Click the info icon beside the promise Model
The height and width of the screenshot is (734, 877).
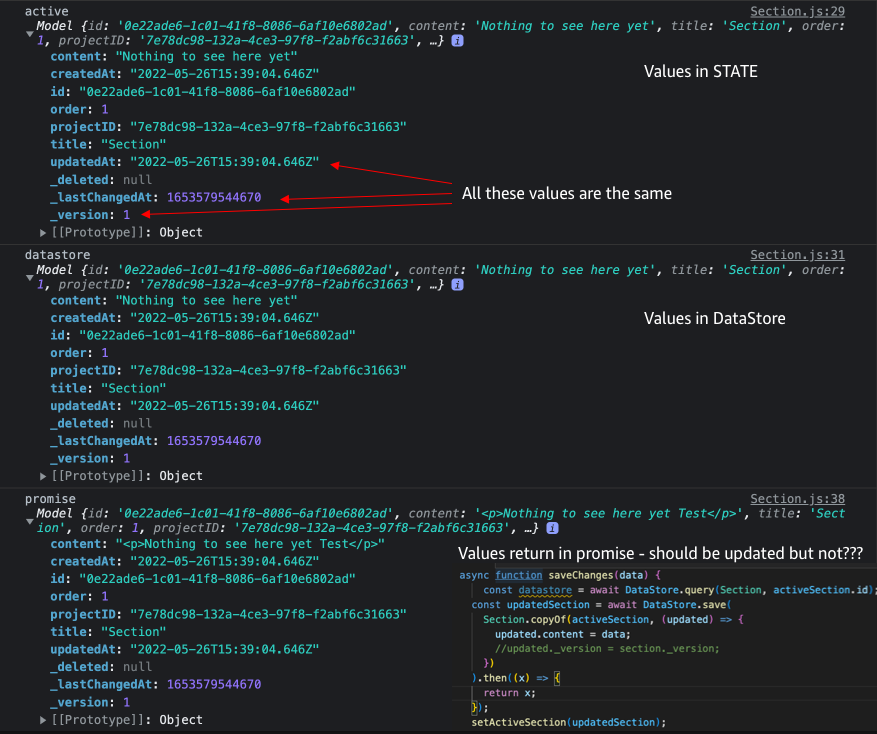point(552,529)
